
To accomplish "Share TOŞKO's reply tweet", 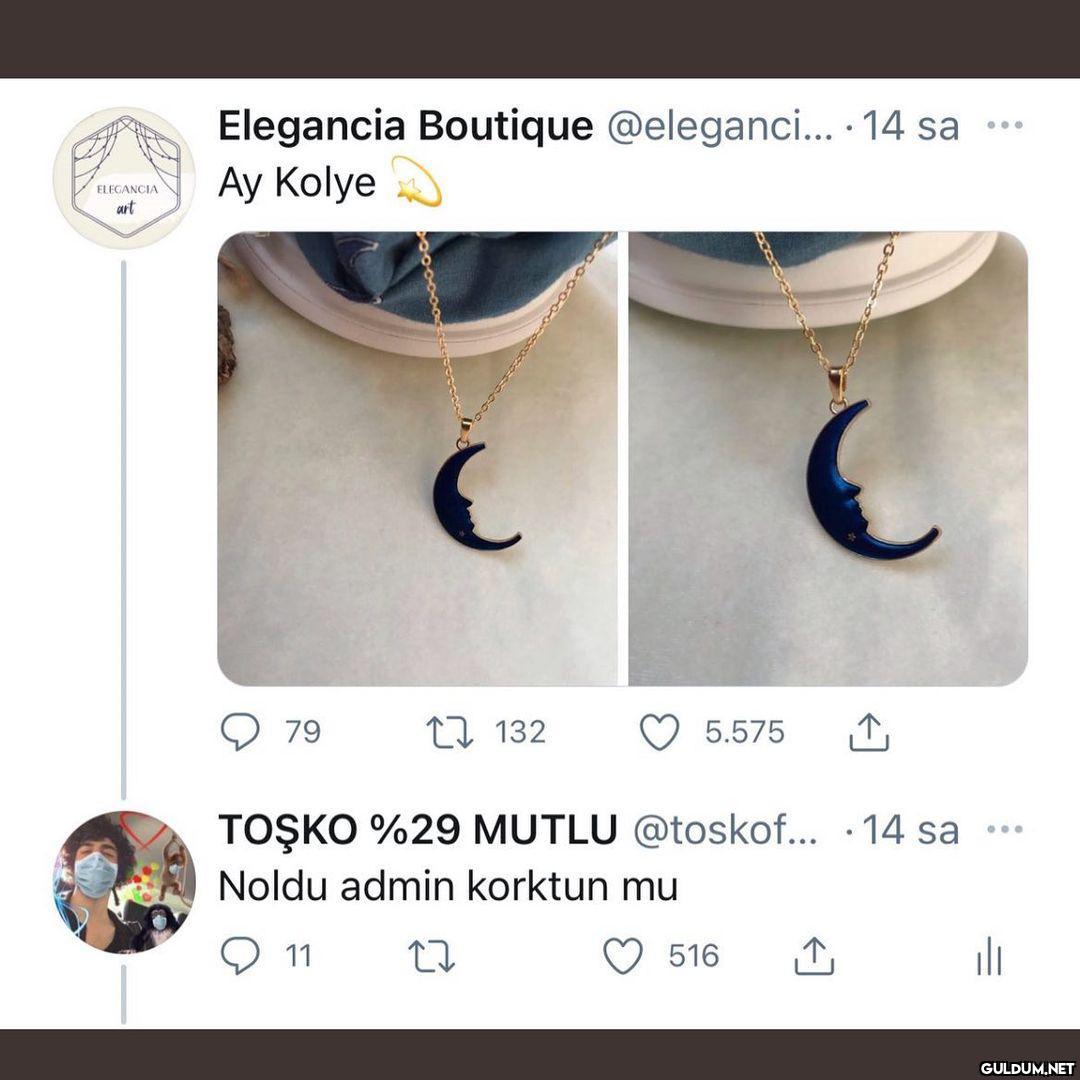I will pyautogui.click(x=814, y=957).
